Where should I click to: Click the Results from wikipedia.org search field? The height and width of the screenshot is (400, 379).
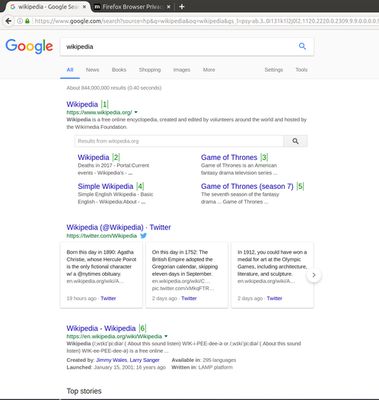point(179,141)
